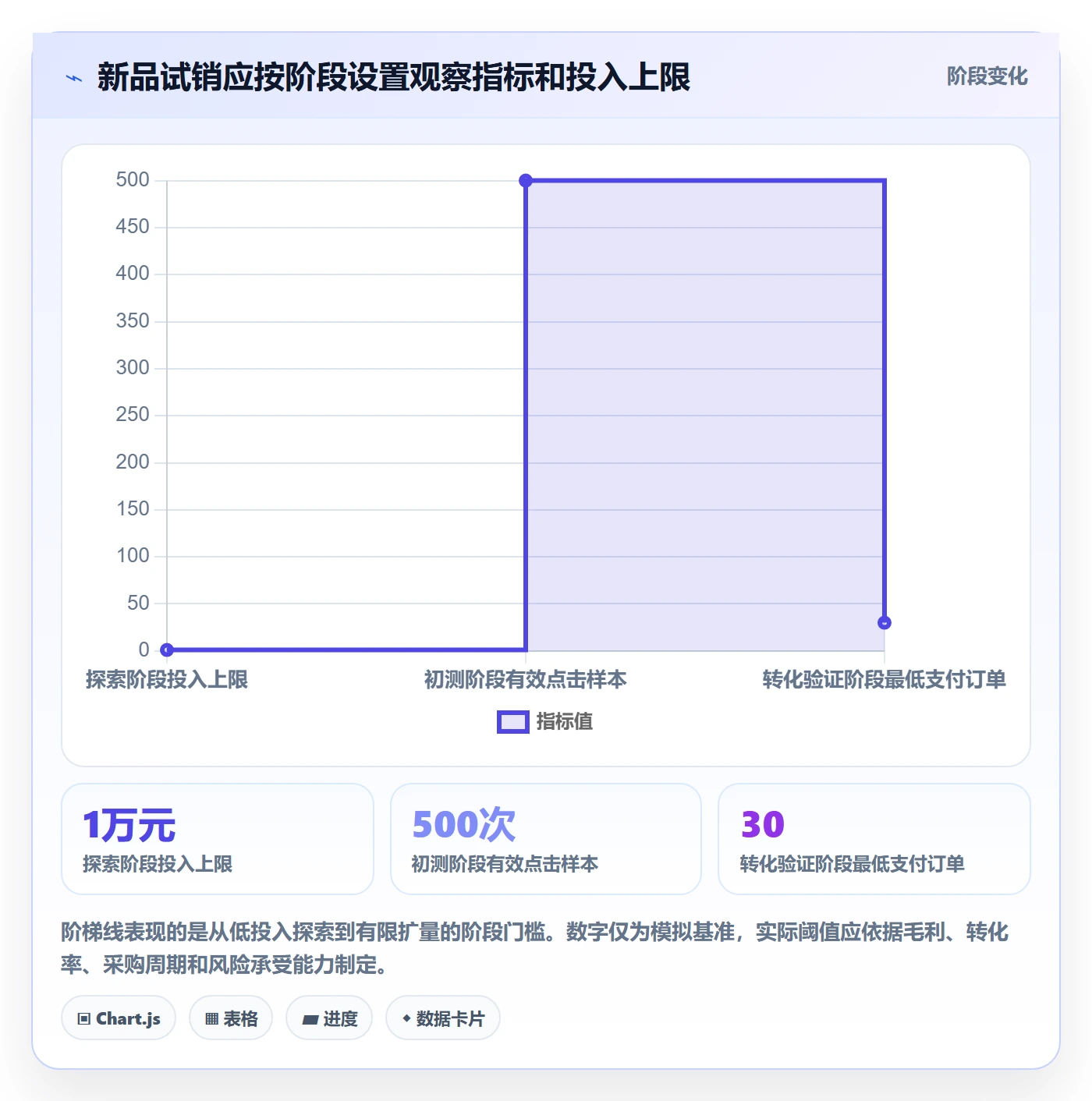The image size is (1092, 1101).
Task: Click the bar icon in 进度 tag
Action: coord(310,1020)
